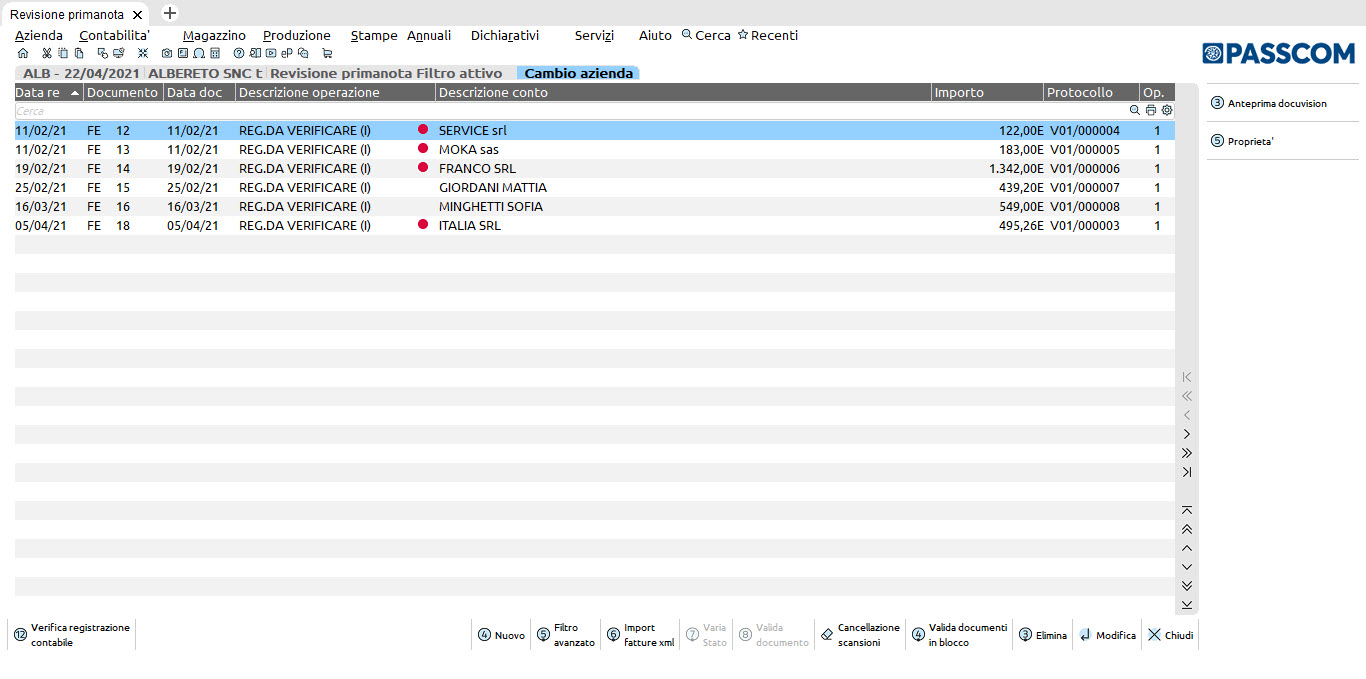Click the scissors cut icon
Screen dimensions: 1366x679
(46, 53)
